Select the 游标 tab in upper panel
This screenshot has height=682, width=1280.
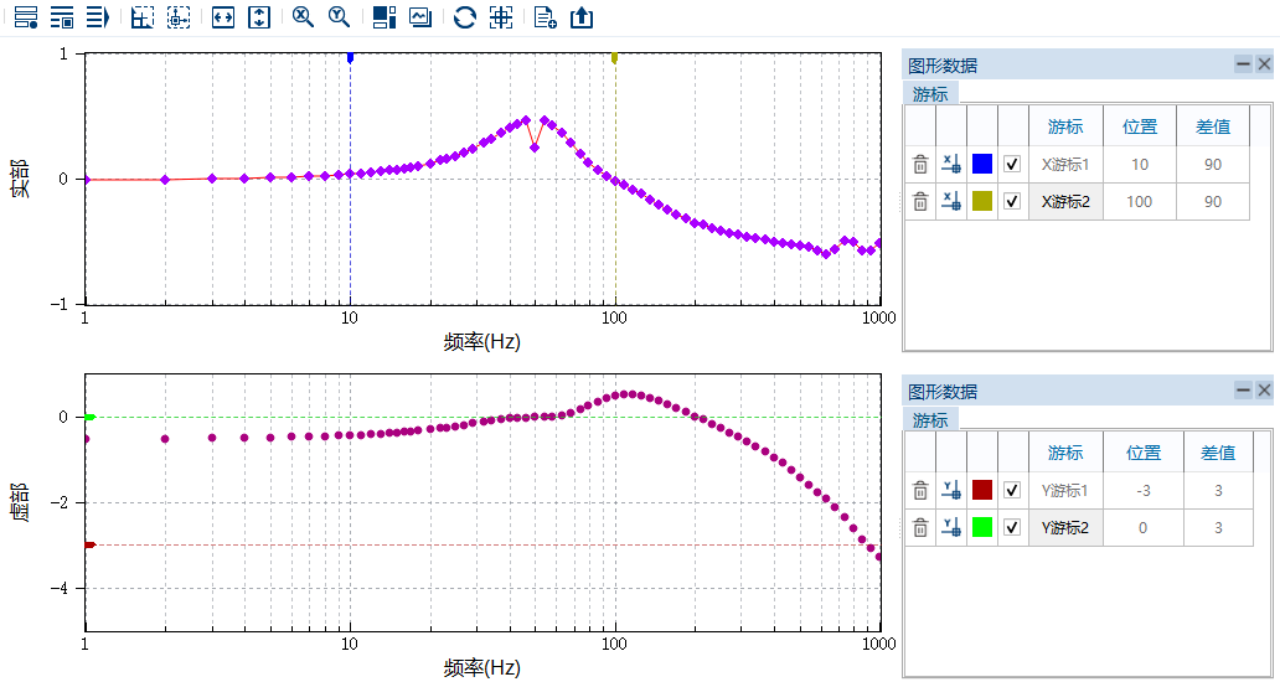[x=930, y=94]
